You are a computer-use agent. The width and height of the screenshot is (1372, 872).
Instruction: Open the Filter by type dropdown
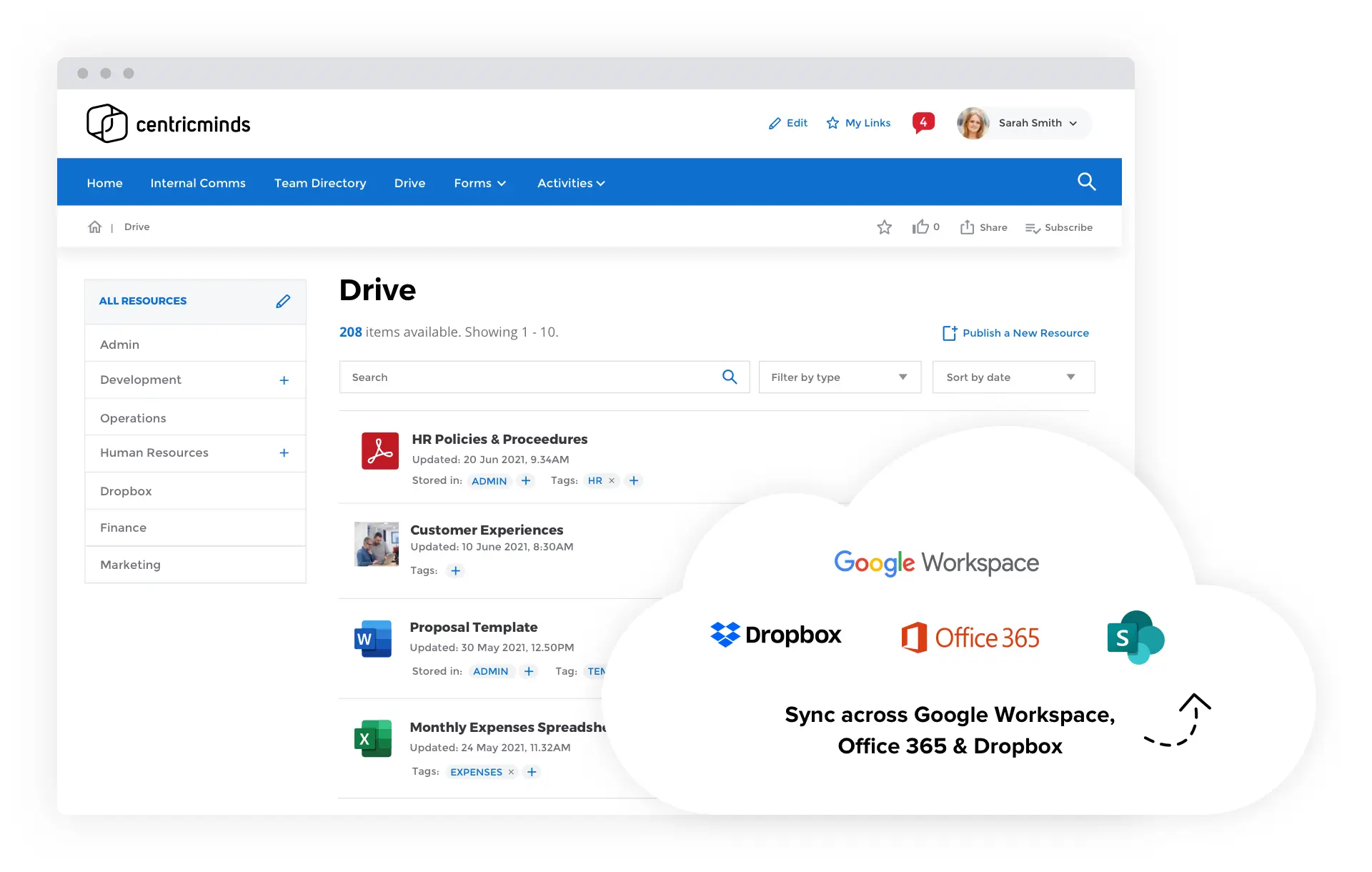click(840, 377)
